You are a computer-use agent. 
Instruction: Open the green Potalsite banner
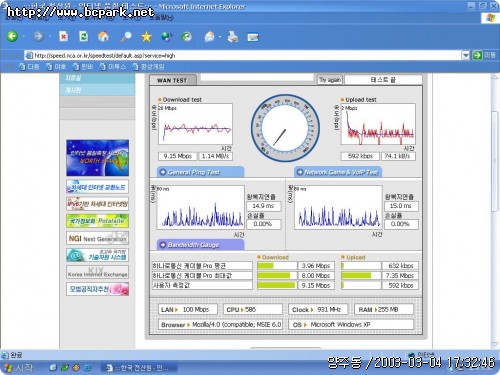(x=97, y=221)
